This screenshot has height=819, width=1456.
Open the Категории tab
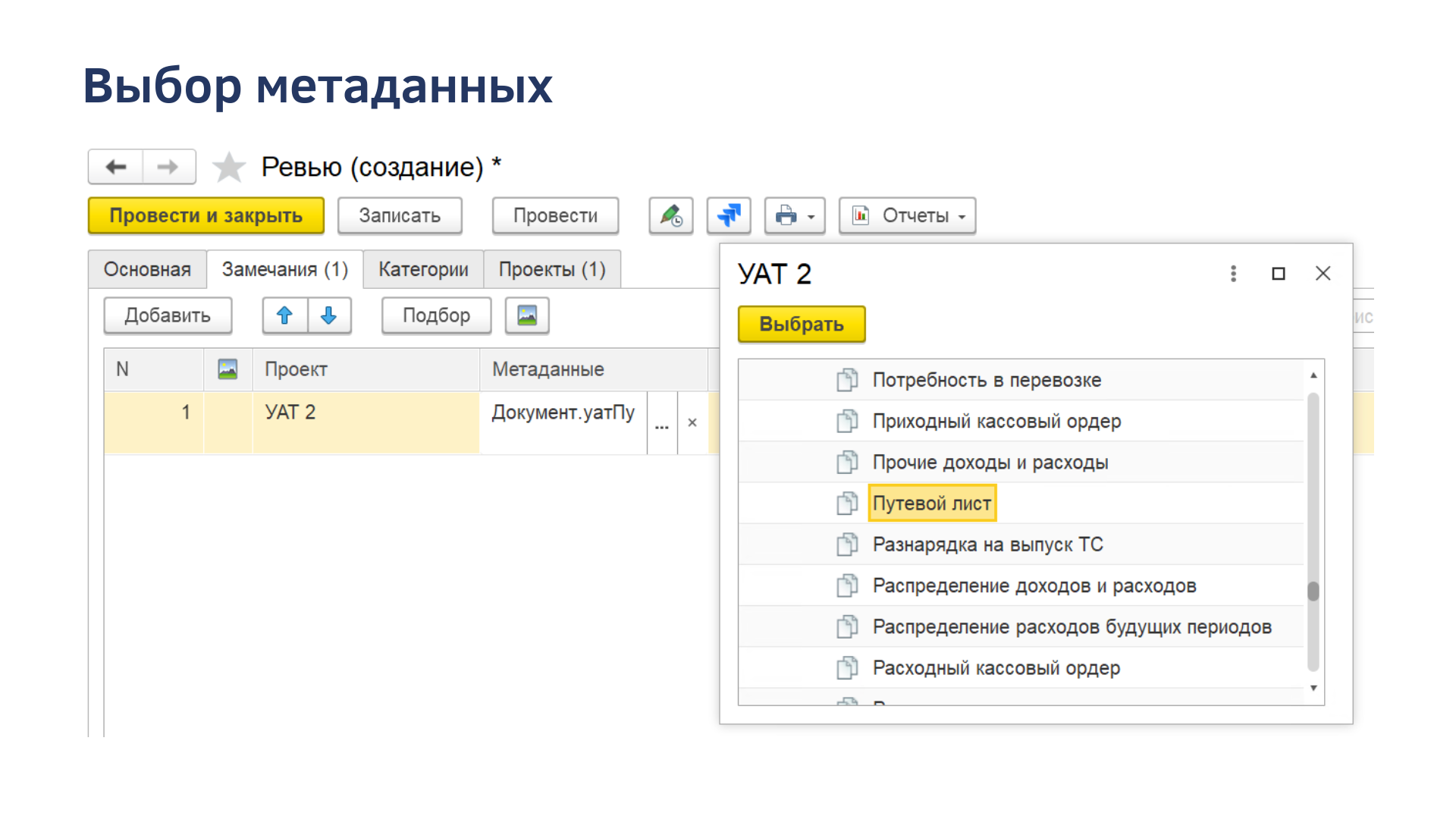point(423,270)
